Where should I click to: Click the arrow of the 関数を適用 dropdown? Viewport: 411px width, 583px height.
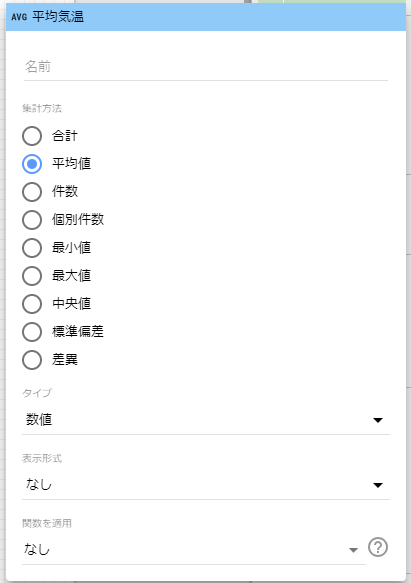pyautogui.click(x=353, y=550)
